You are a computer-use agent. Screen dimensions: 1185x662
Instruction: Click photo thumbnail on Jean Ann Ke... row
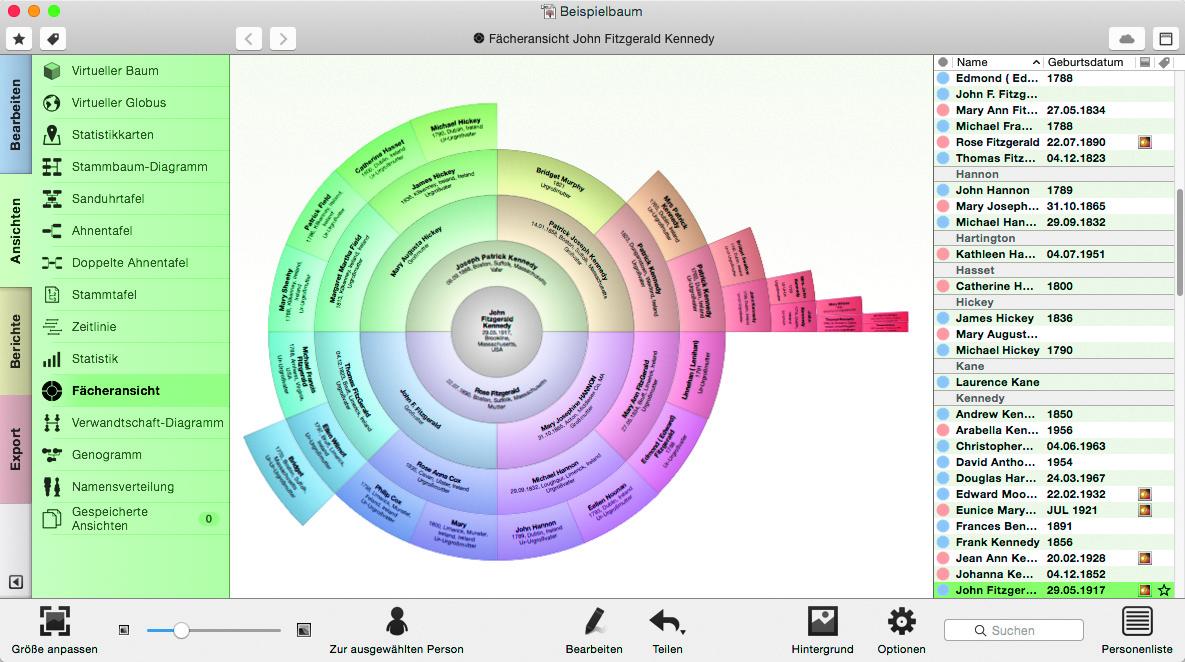pyautogui.click(x=1145, y=558)
